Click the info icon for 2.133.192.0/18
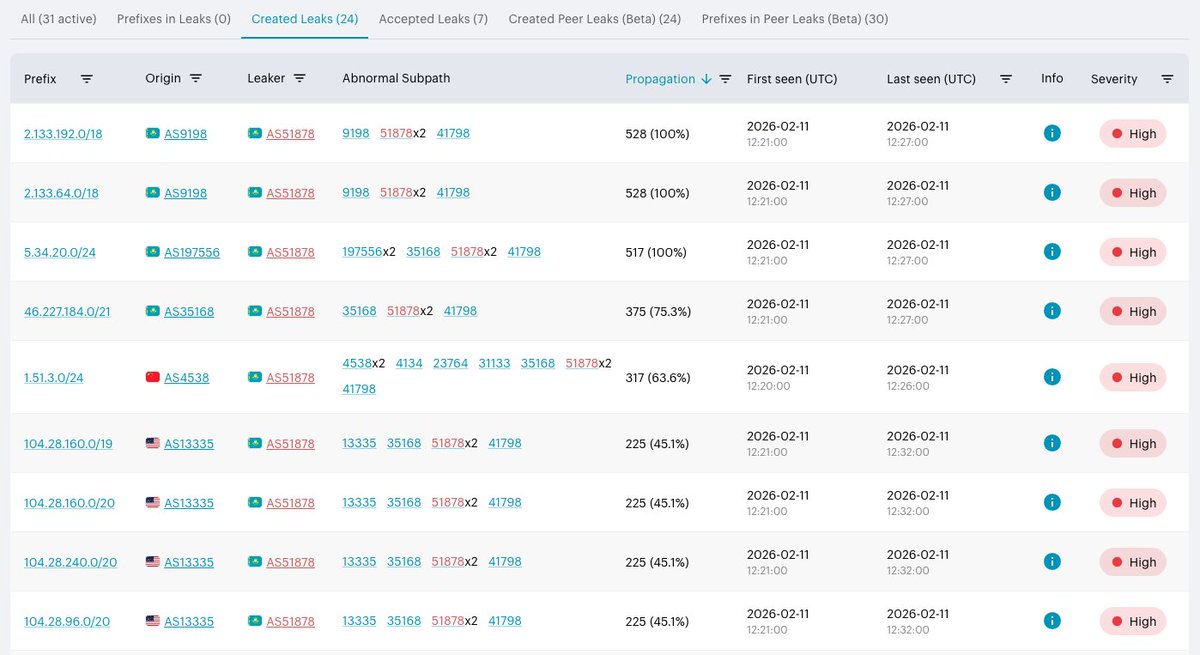Viewport: 1200px width, 655px height. [x=1052, y=133]
